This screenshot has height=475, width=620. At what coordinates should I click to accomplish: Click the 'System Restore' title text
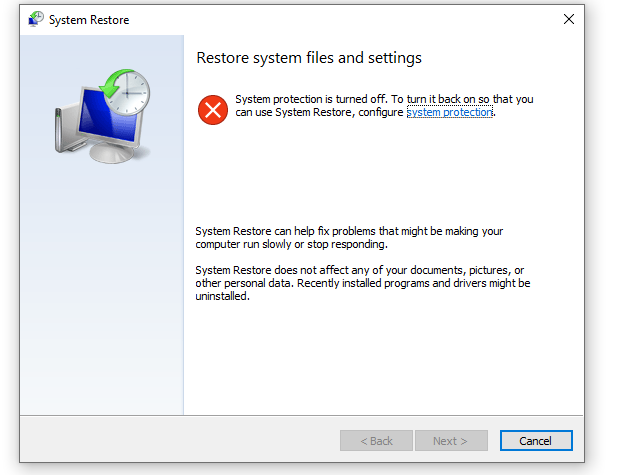coord(89,20)
